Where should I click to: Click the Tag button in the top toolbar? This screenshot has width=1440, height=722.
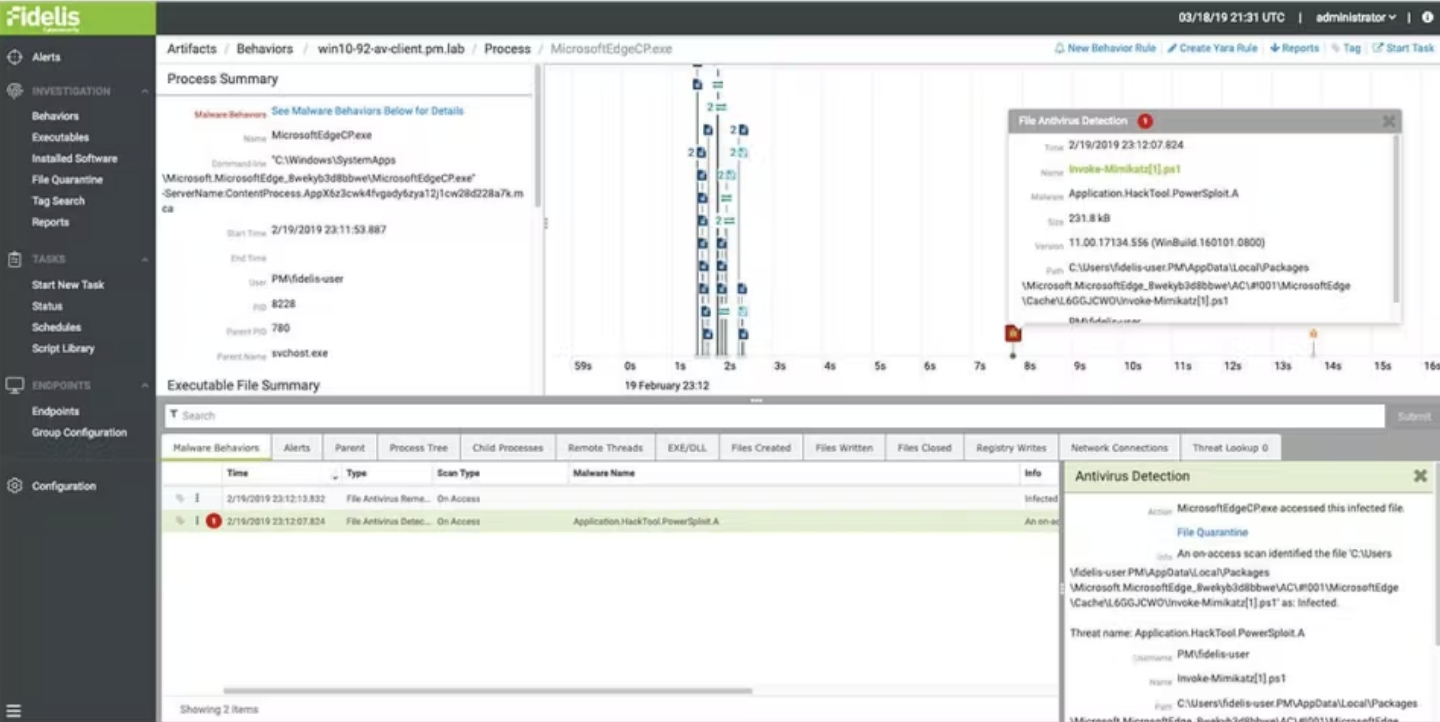1346,48
